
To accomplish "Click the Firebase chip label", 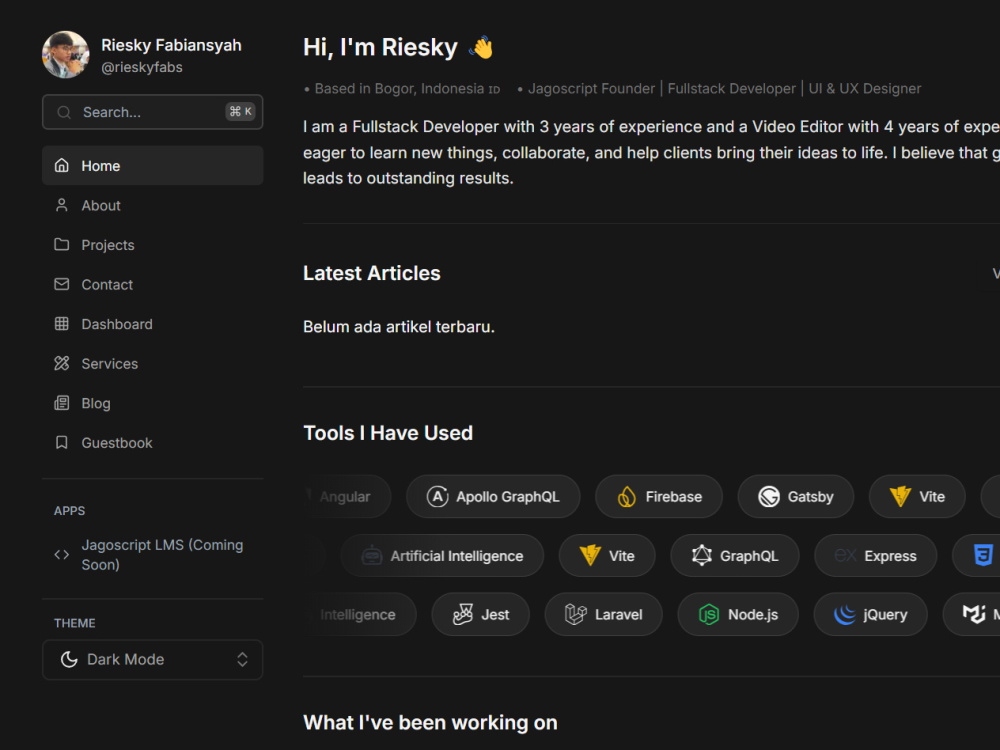I will click(x=673, y=496).
